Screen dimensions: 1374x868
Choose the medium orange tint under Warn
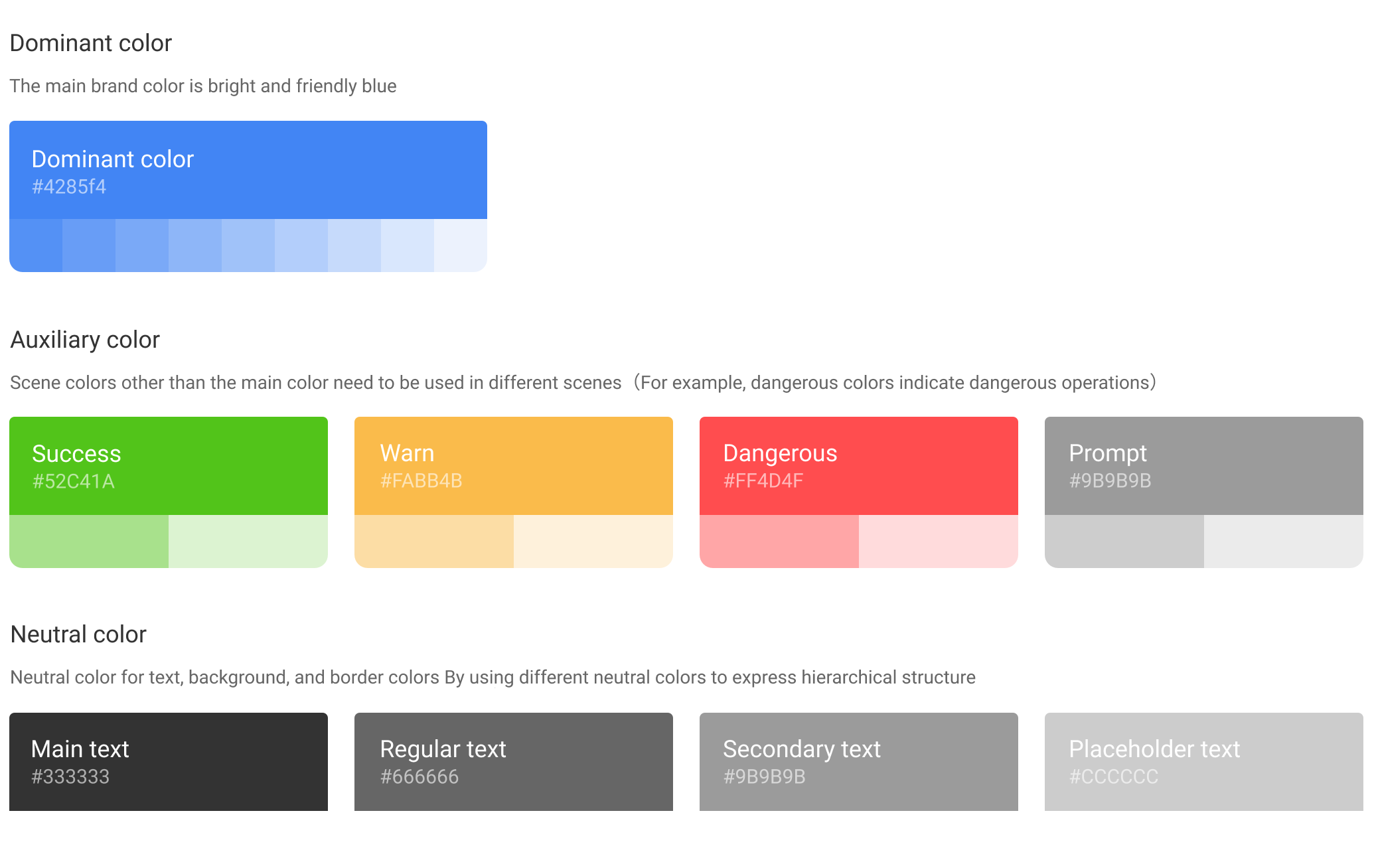pyautogui.click(x=434, y=542)
